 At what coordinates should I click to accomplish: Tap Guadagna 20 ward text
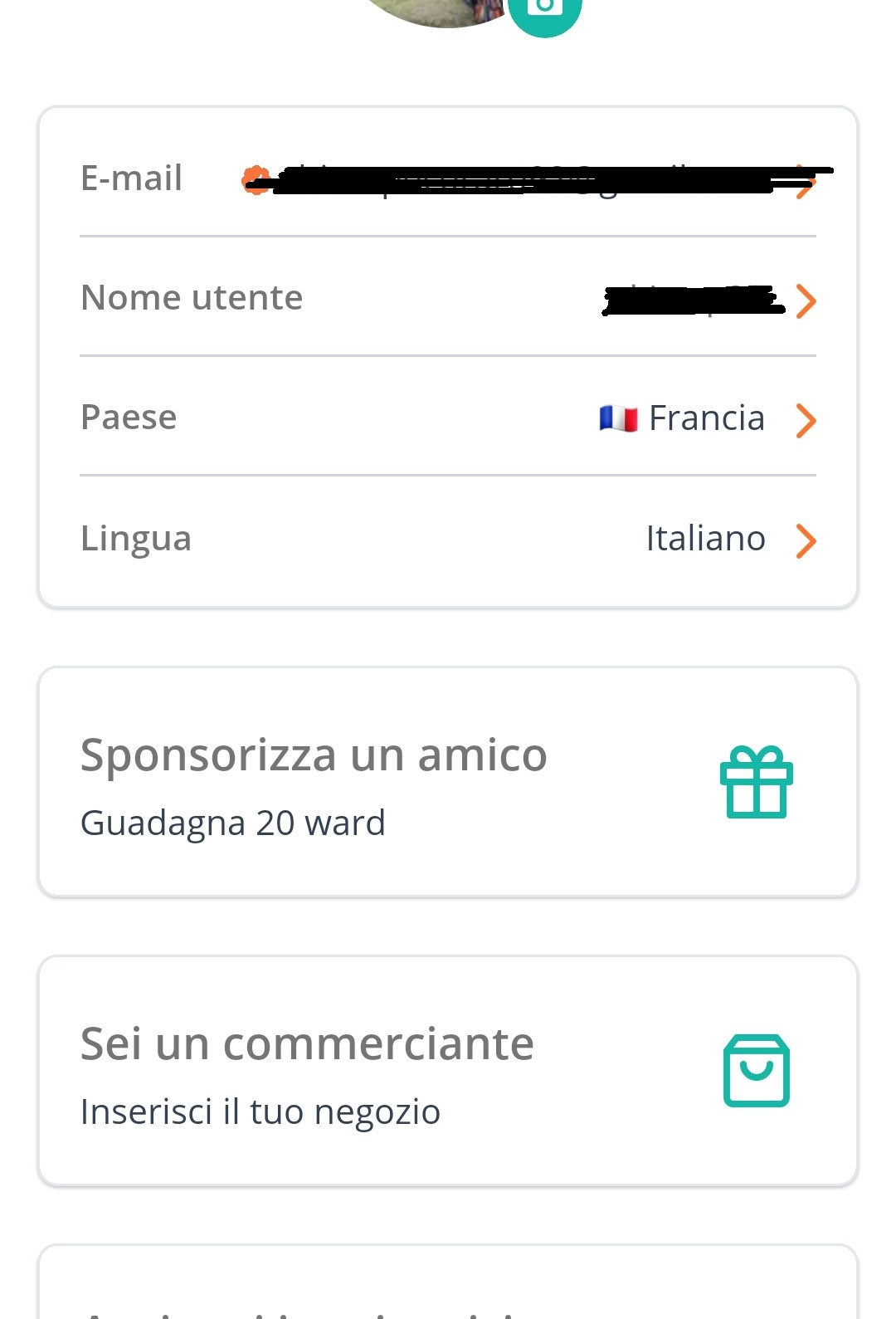tap(233, 823)
